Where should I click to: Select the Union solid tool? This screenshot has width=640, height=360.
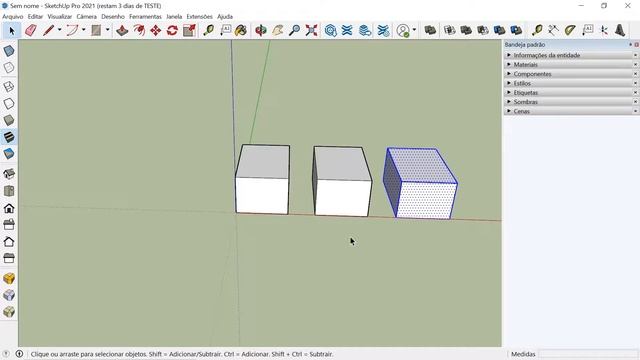click(x=466, y=30)
